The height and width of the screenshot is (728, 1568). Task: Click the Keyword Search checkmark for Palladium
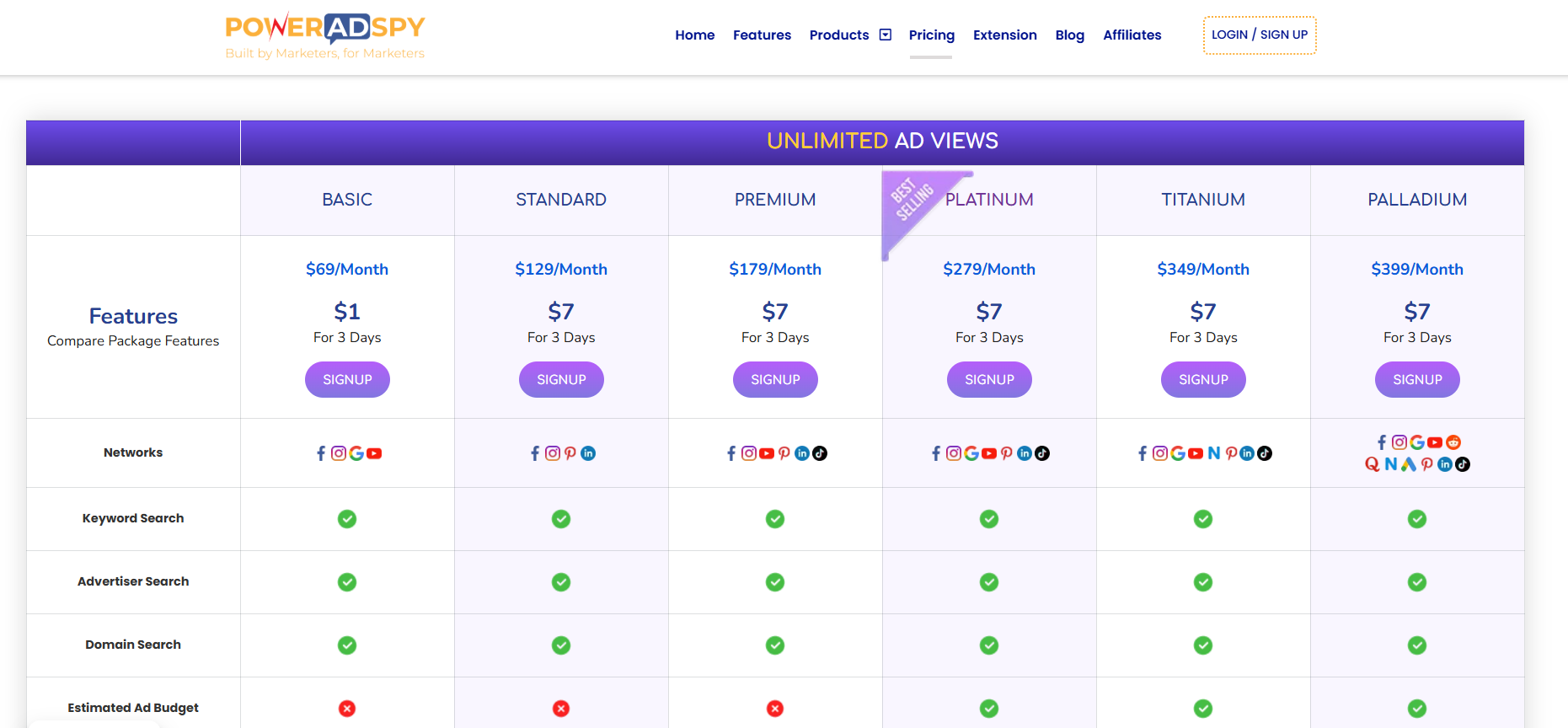[x=1417, y=519]
